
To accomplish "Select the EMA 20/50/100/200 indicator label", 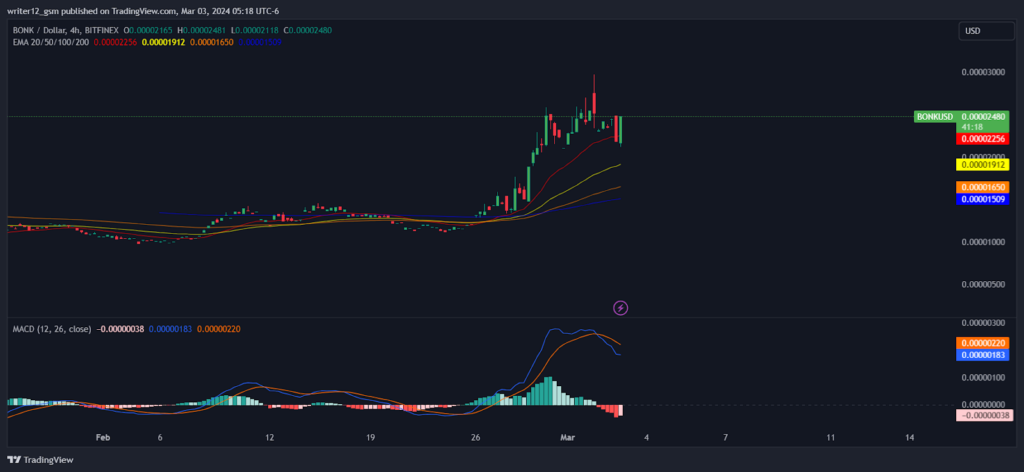I will (51, 42).
